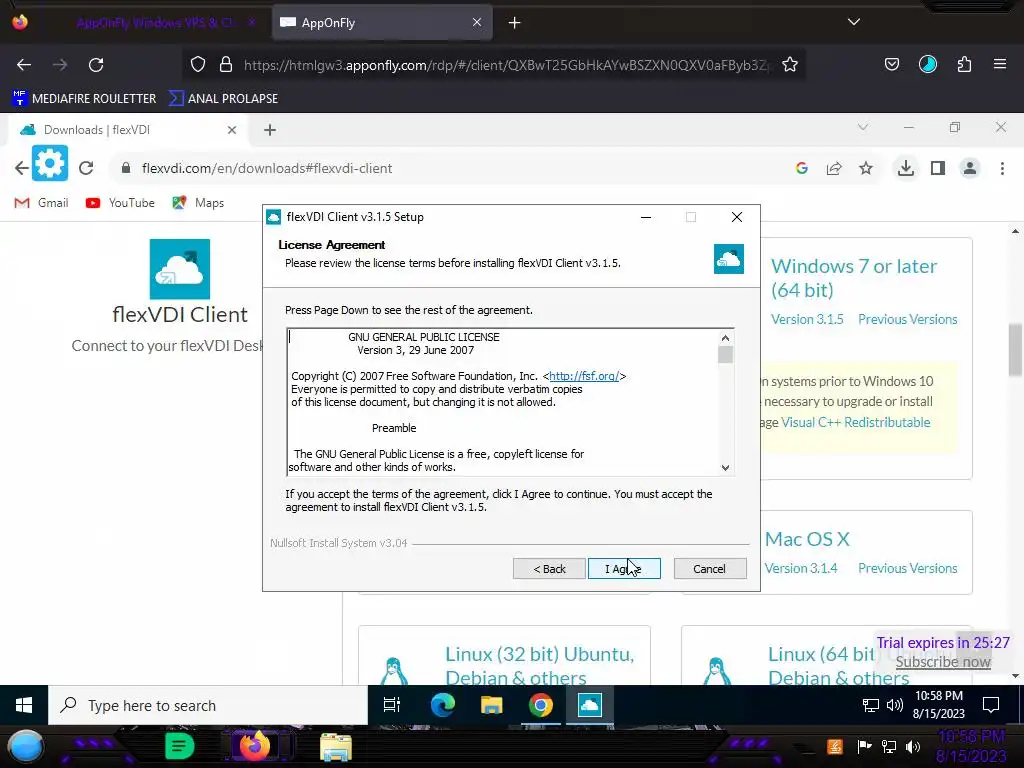The height and width of the screenshot is (768, 1024).
Task: Open a new Firefox tab
Action: pyautogui.click(x=515, y=23)
